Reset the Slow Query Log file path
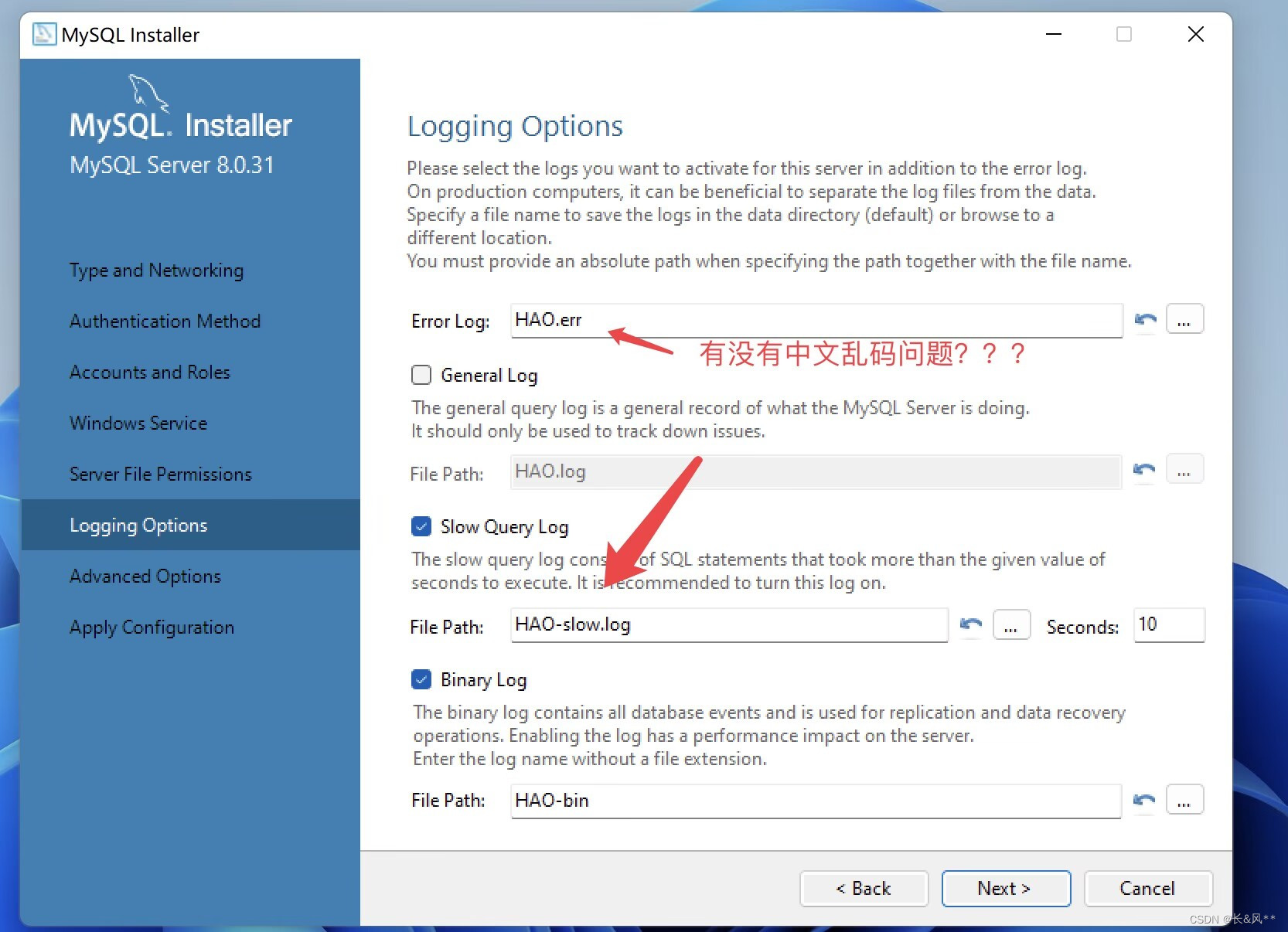This screenshot has width=1288, height=932. click(x=971, y=624)
